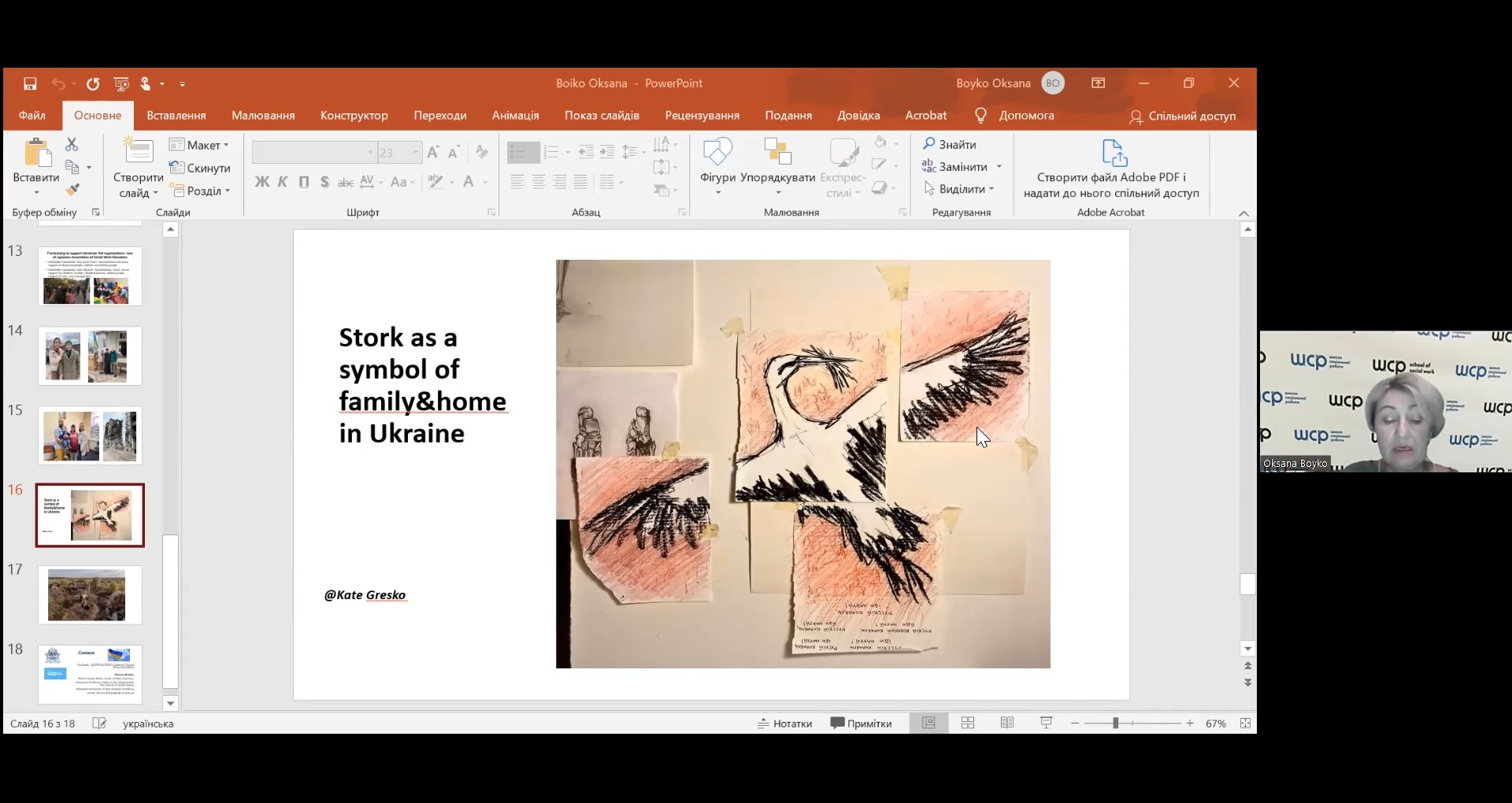Select slide 18 Contacts thumbnail
1512x803 pixels.
[90, 675]
